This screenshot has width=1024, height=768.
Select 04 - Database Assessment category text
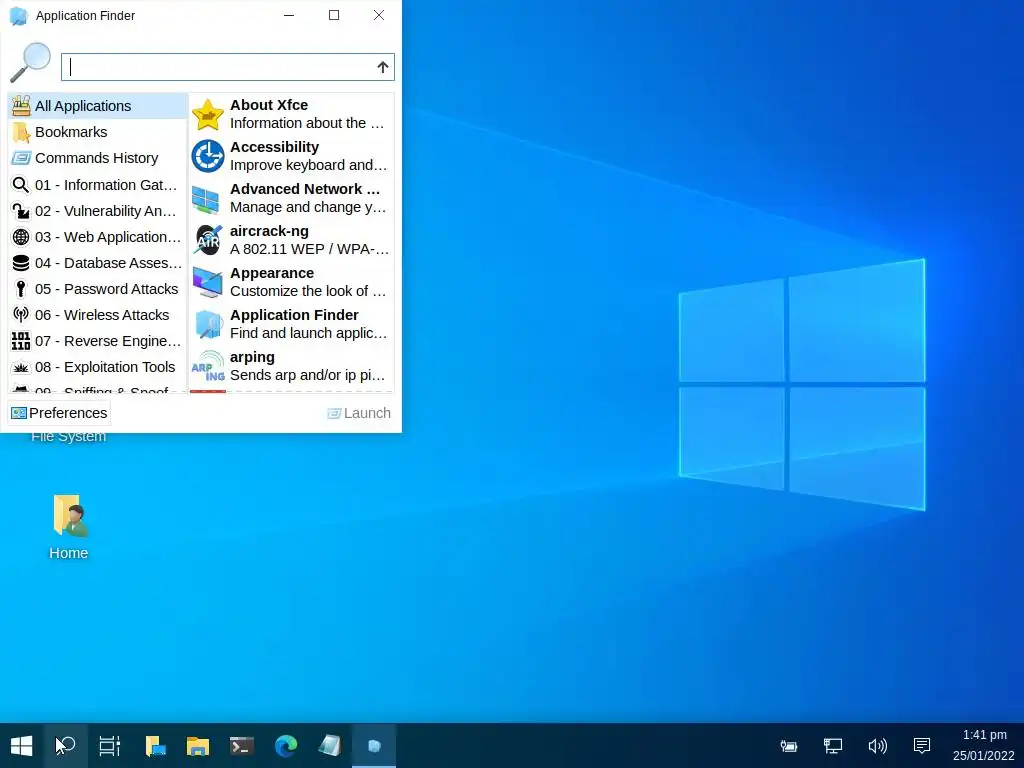click(108, 263)
